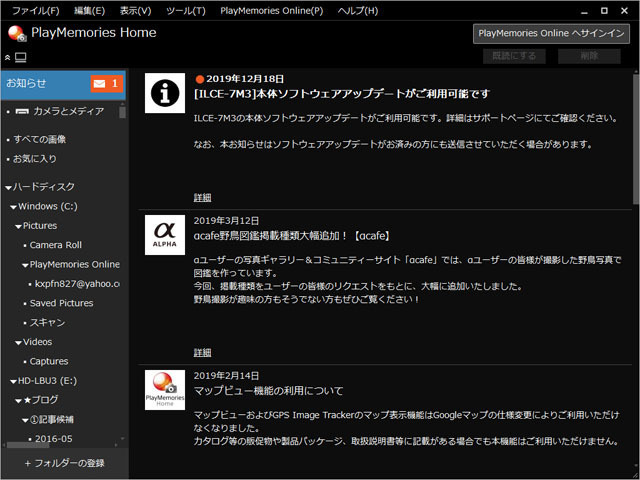Open the 表示(V) menu
The width and height of the screenshot is (640, 480).
pyautogui.click(x=136, y=11)
